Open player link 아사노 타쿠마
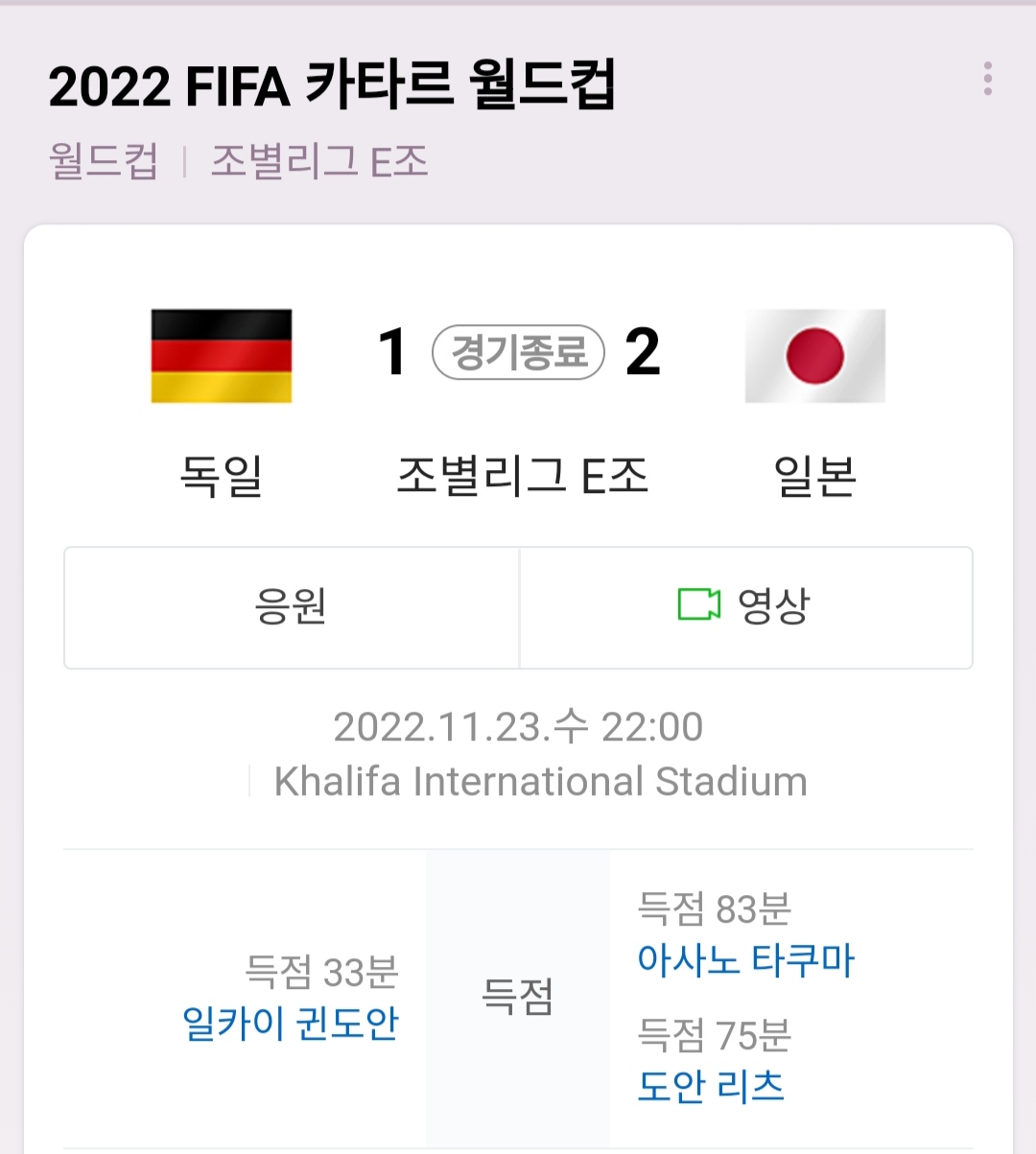This screenshot has width=1036, height=1154. [745, 960]
